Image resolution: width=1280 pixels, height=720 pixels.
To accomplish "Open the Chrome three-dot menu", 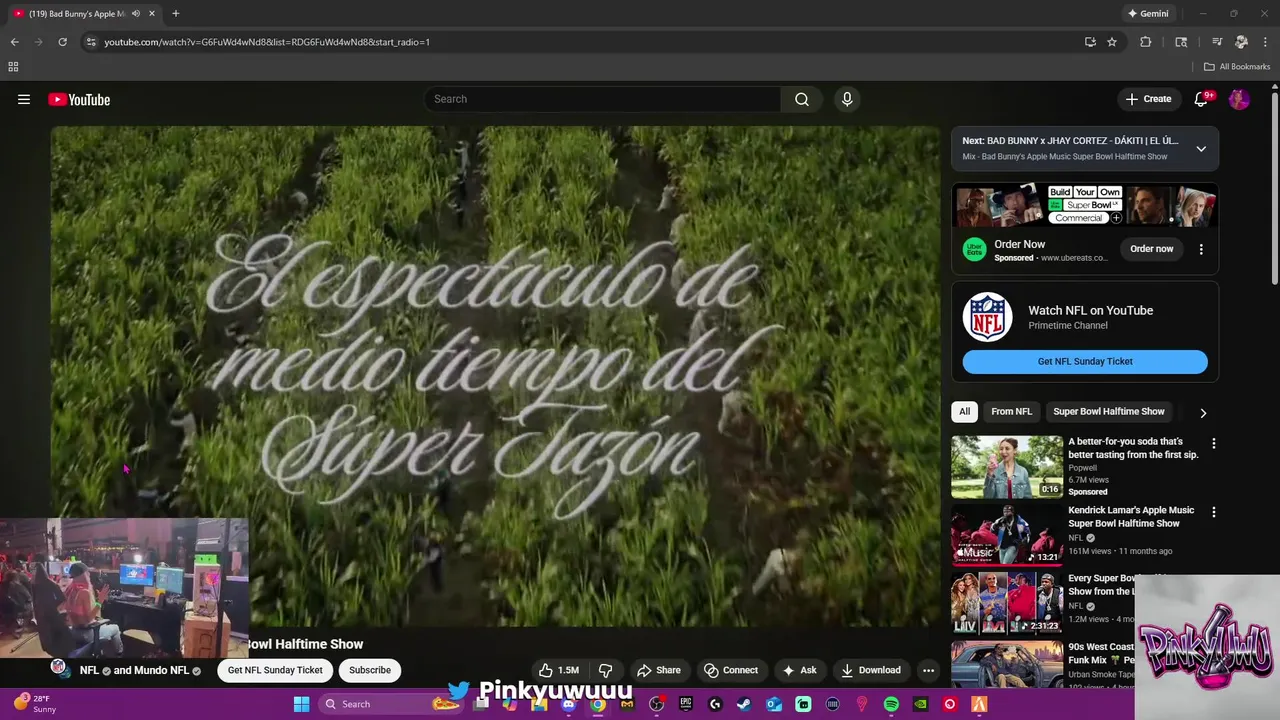I will (x=1265, y=42).
